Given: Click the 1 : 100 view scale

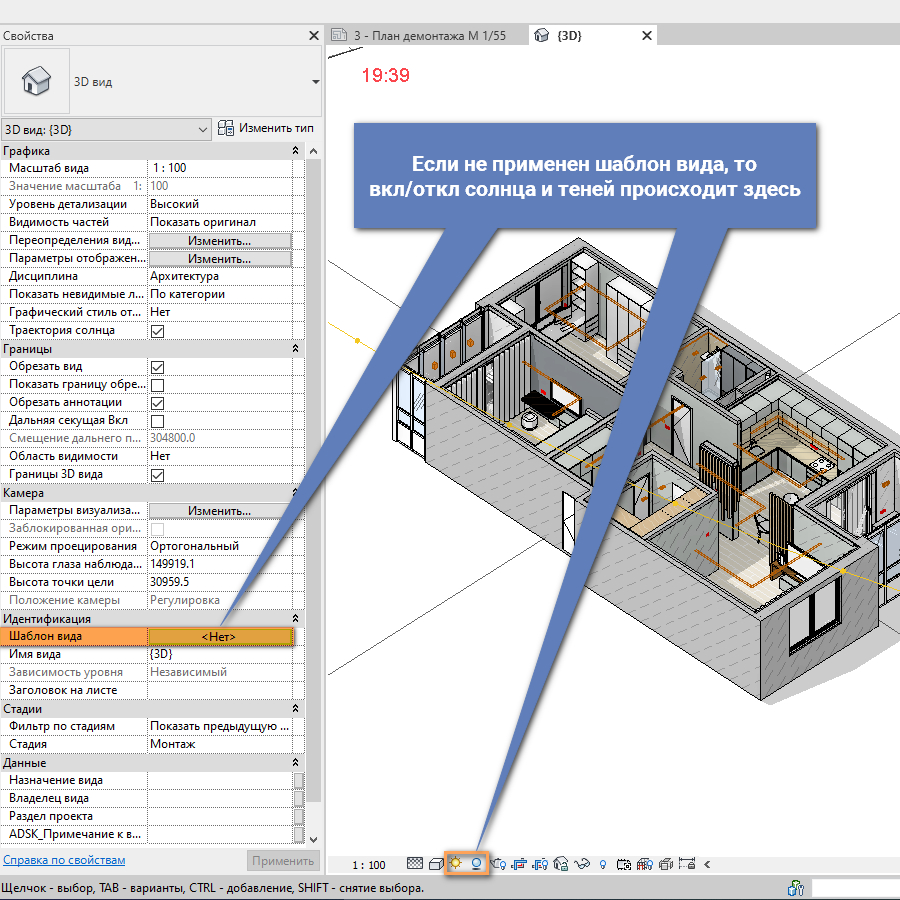Looking at the screenshot, I should [370, 865].
